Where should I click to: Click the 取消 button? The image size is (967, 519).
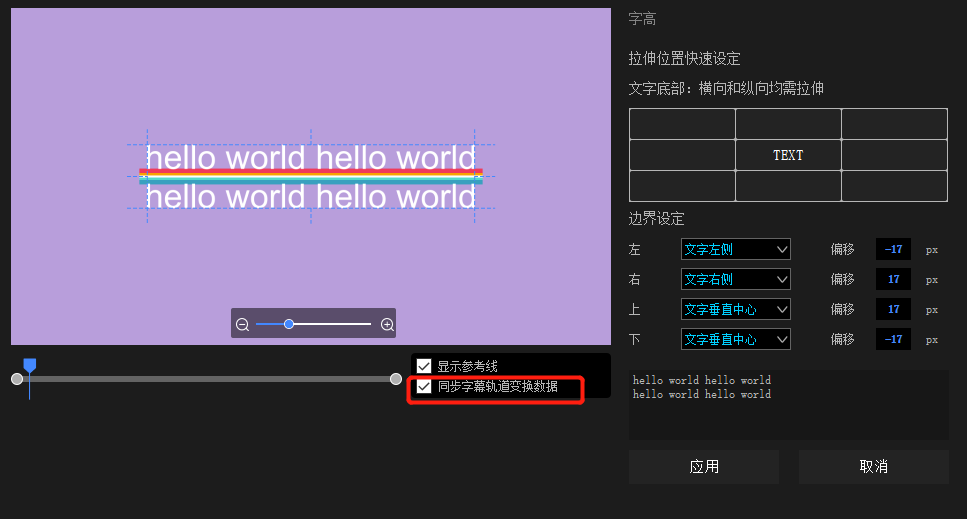874,467
